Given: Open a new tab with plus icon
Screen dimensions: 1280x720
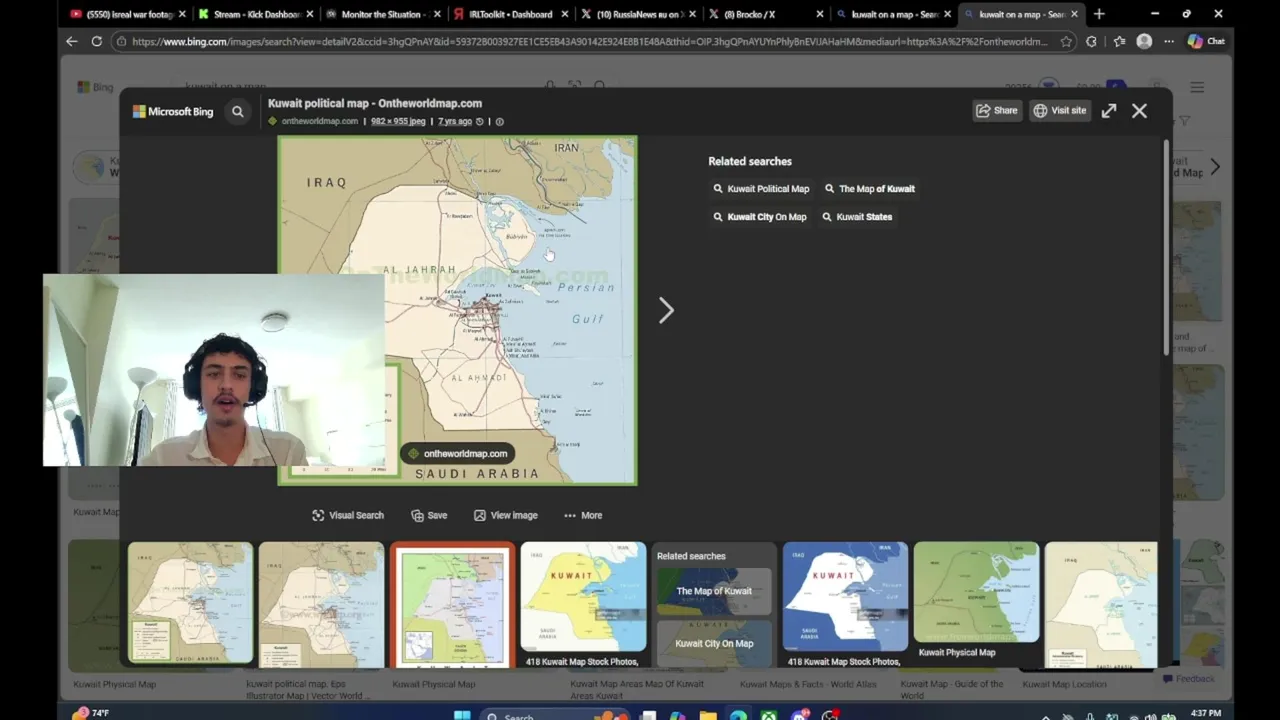Looking at the screenshot, I should (1099, 14).
